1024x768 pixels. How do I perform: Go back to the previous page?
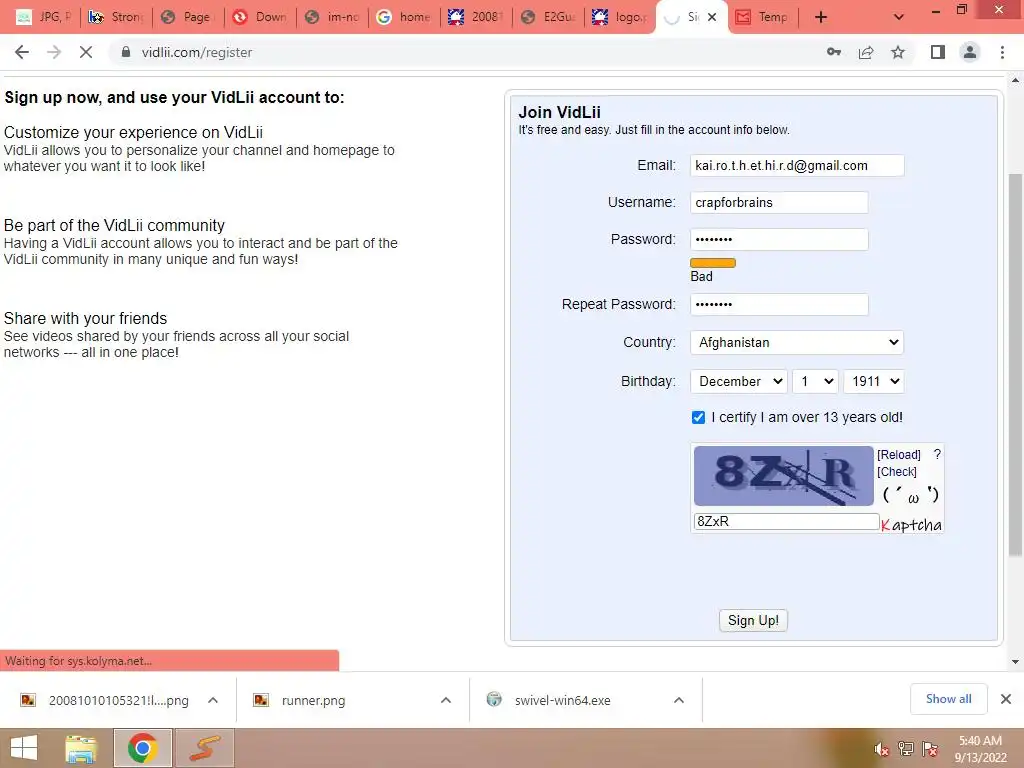(22, 52)
